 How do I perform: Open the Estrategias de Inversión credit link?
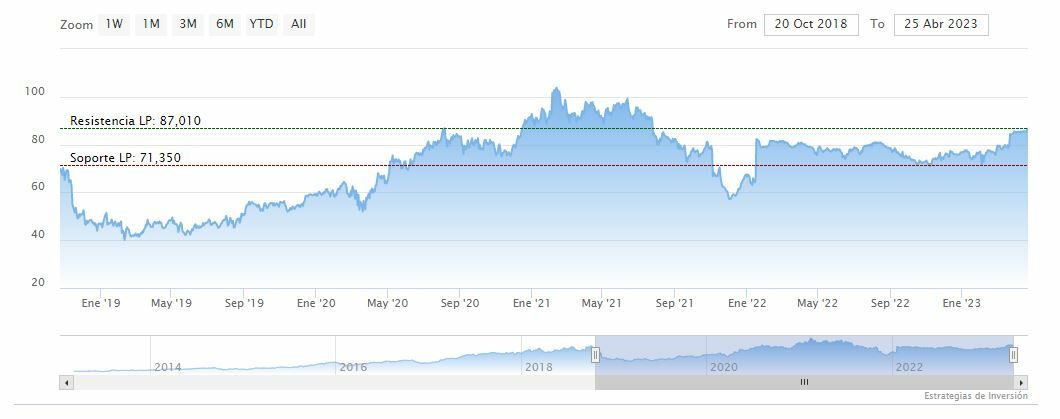point(975,397)
